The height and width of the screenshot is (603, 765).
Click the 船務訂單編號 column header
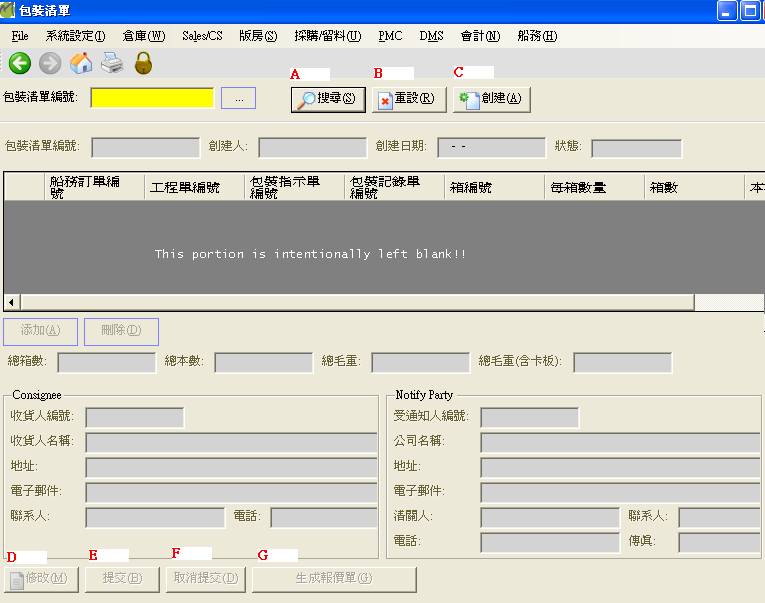click(x=85, y=187)
